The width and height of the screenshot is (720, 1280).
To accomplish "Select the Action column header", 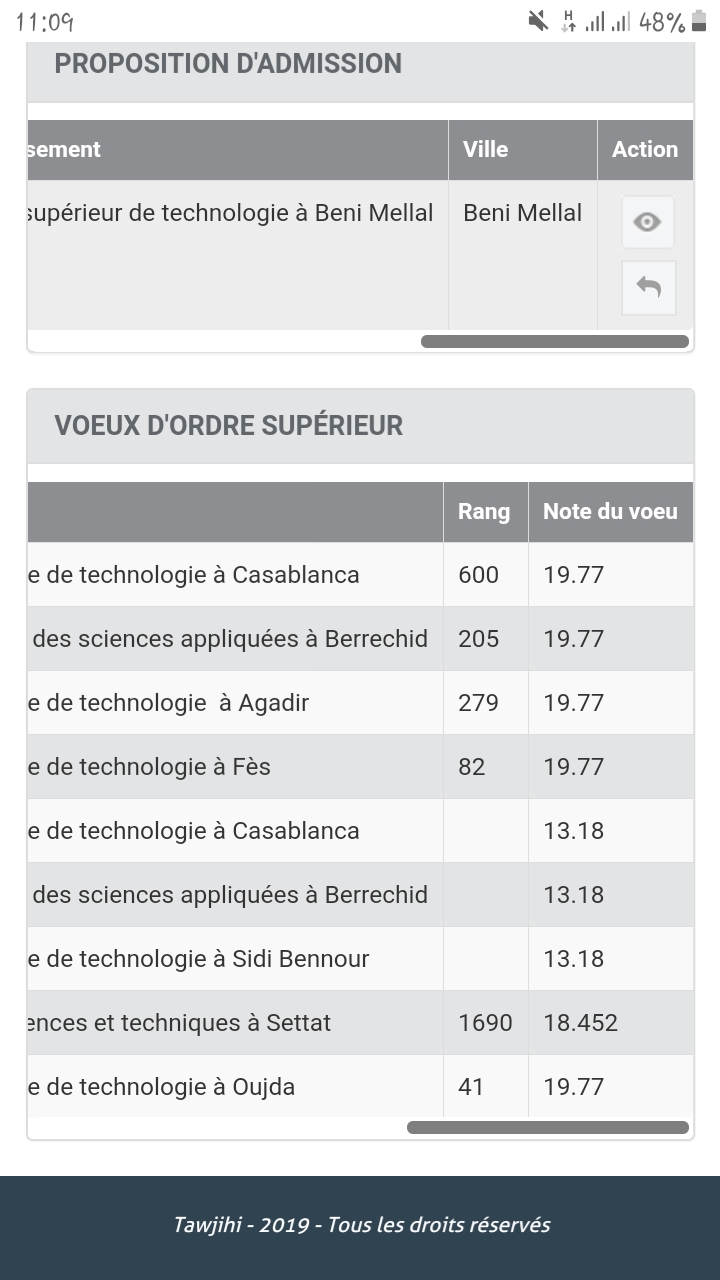I will 645,150.
